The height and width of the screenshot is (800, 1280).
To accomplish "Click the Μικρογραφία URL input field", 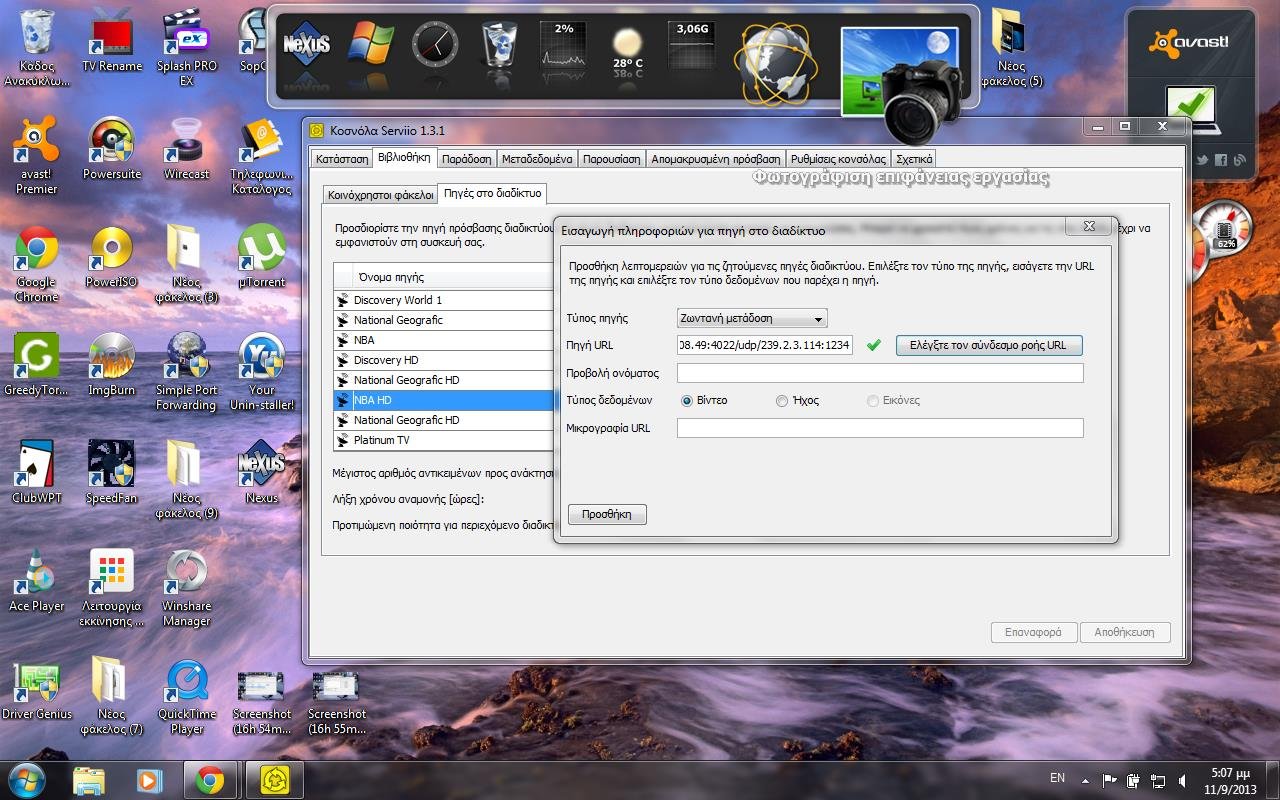I will click(880, 428).
